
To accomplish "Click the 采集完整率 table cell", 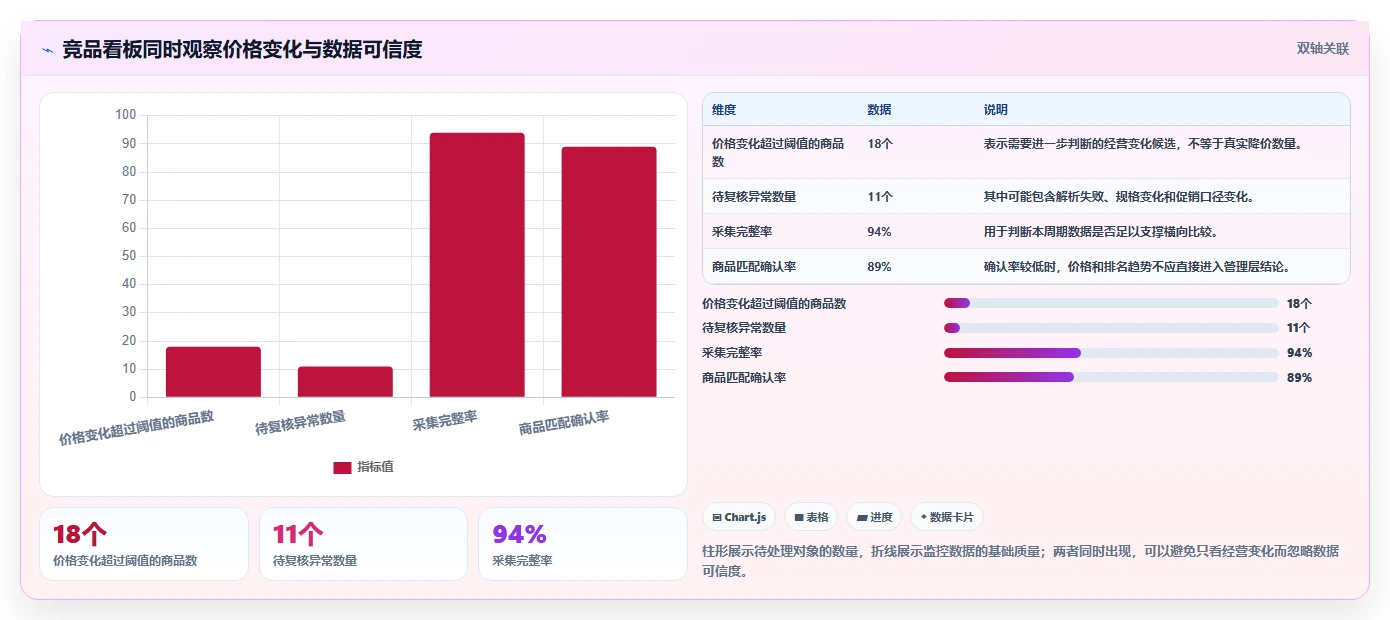I will pyautogui.click(x=780, y=232).
